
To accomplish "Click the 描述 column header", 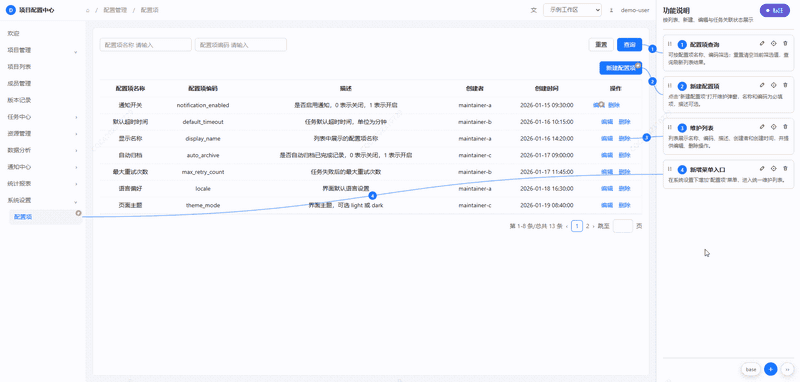I will (345, 88).
